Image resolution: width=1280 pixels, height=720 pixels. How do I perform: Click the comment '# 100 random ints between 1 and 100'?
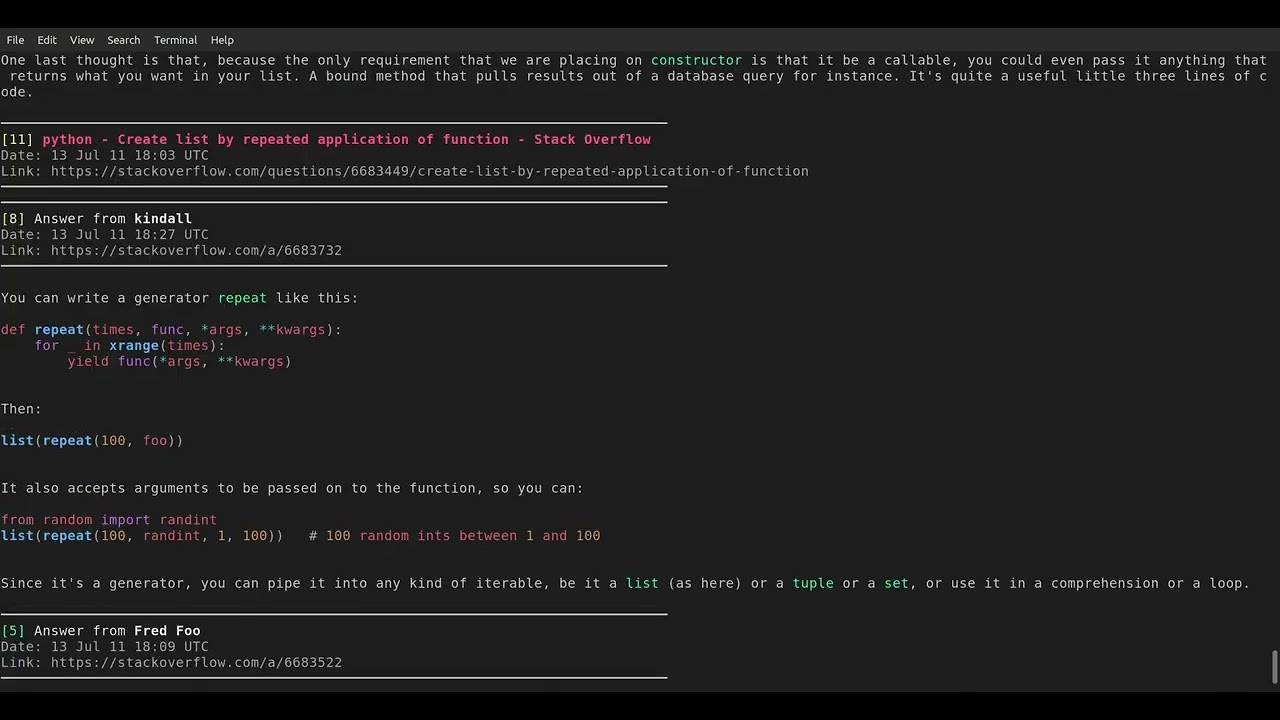455,535
